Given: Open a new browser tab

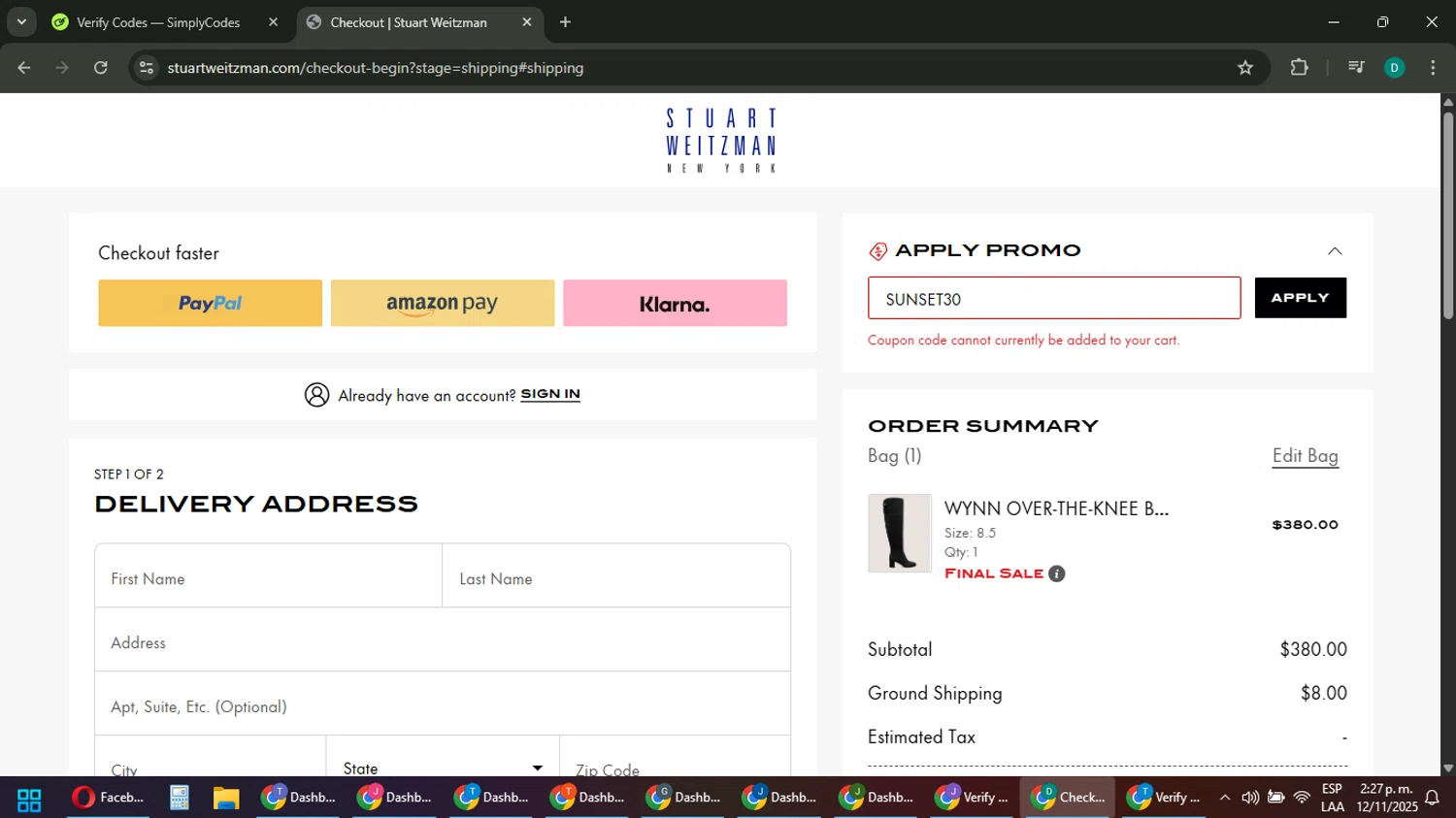Looking at the screenshot, I should 565,22.
